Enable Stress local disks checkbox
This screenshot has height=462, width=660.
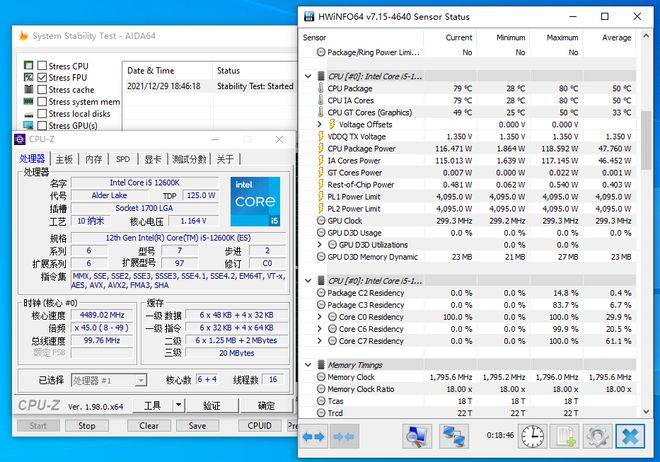[42, 114]
